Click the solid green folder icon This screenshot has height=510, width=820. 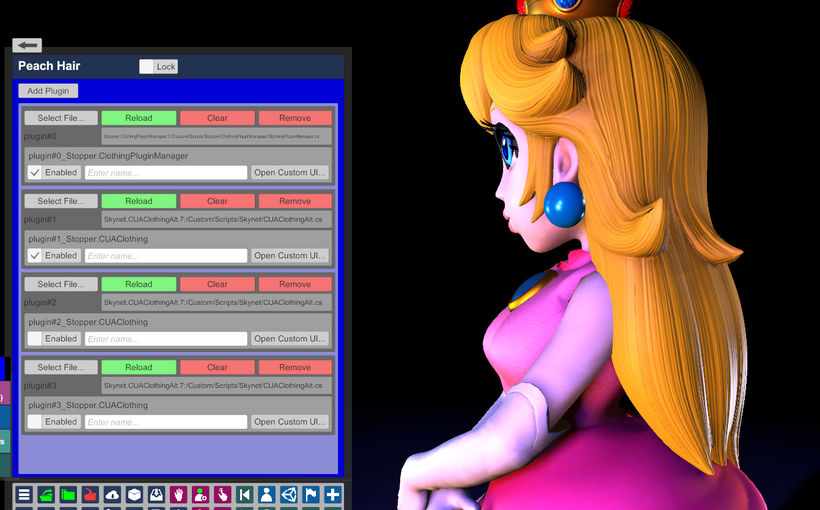[x=68, y=494]
